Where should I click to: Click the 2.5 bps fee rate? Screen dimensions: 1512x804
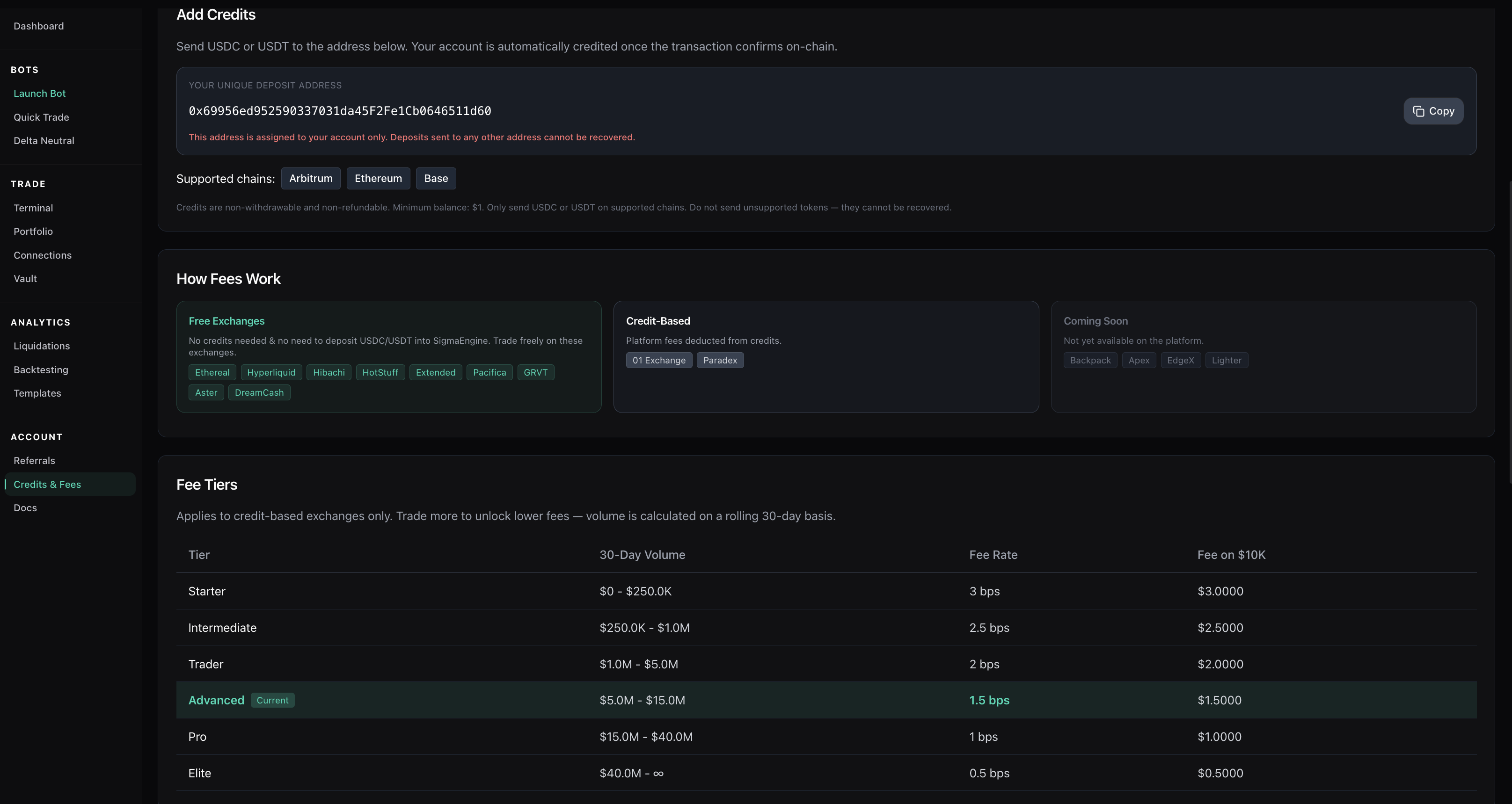(990, 628)
